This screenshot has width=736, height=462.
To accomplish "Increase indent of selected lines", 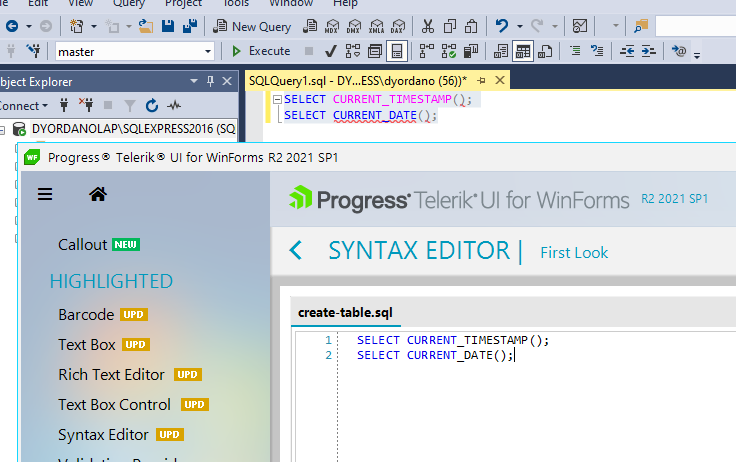I will coord(648,51).
